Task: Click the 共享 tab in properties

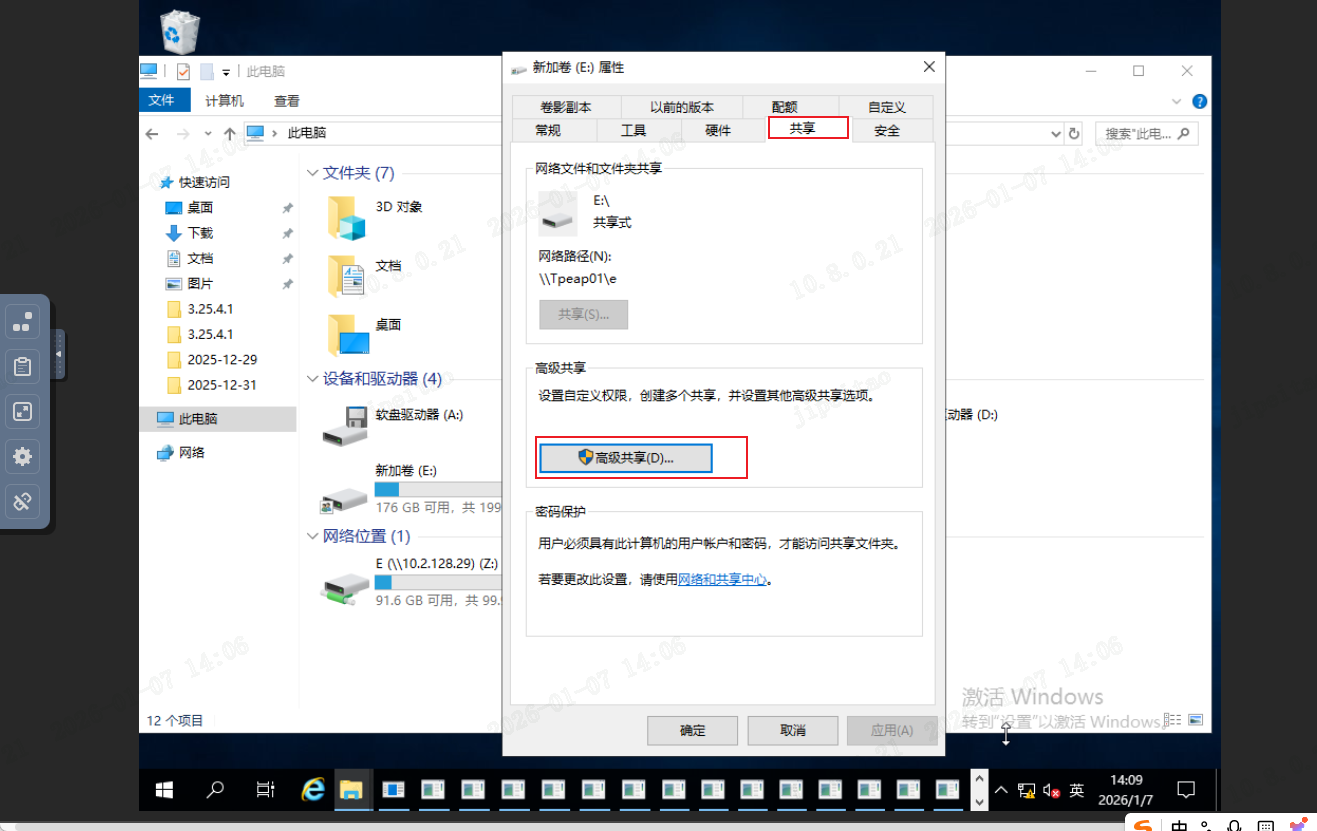Action: click(x=808, y=128)
